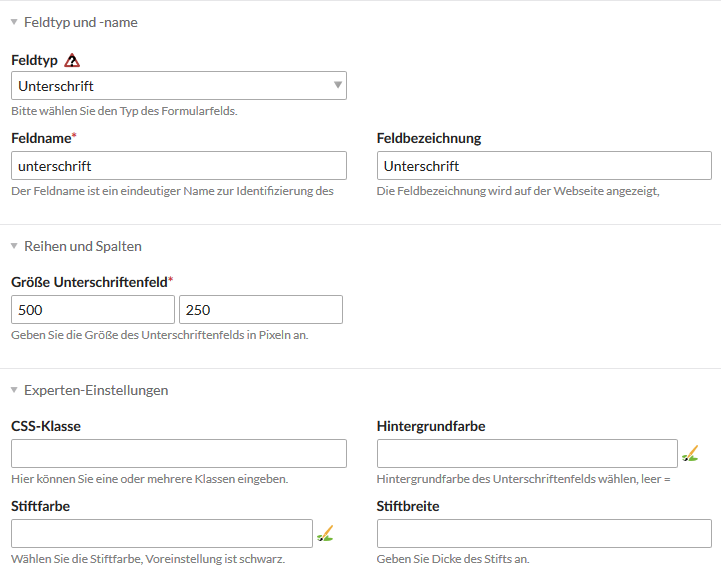Click the Feldtyp und -name legend text
Viewport: 721px width, 578px height.
tap(81, 22)
